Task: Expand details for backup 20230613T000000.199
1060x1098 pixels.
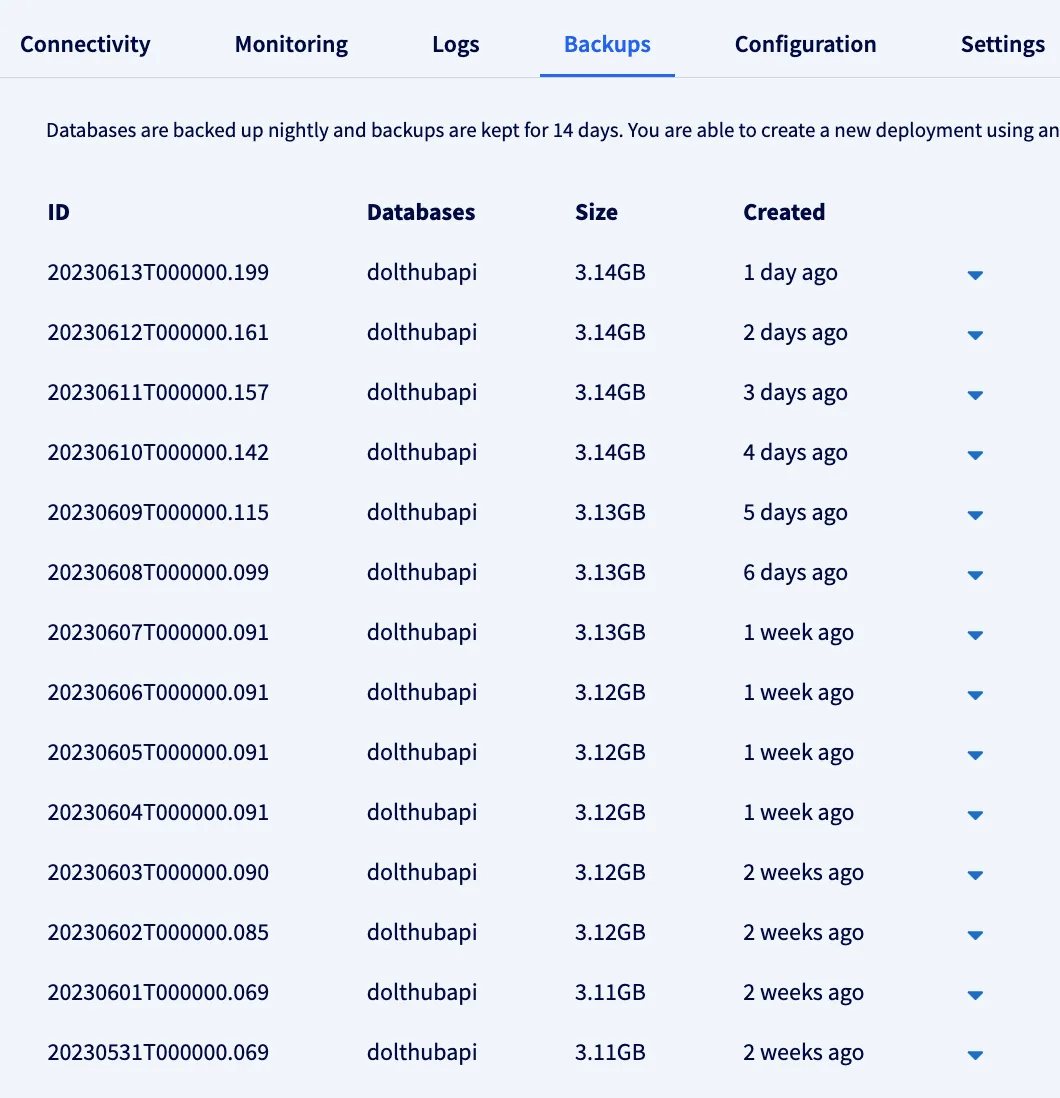Action: click(975, 274)
